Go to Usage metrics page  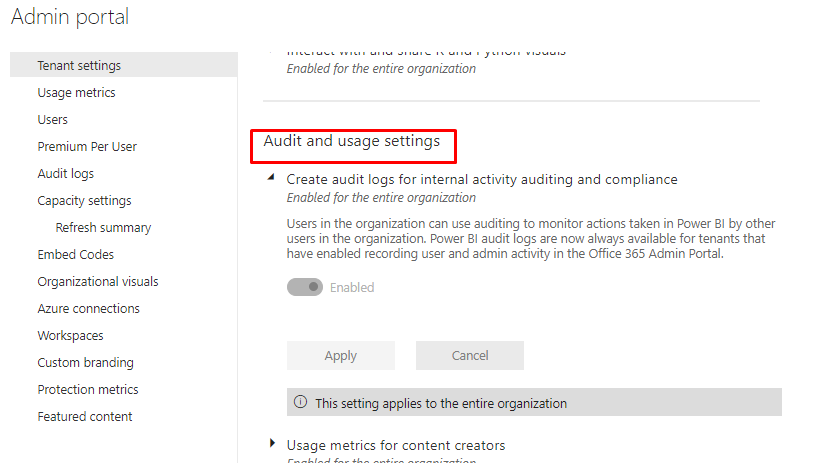pos(76,93)
